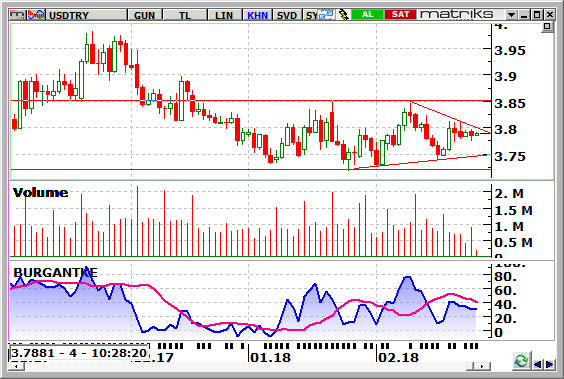Image resolution: width=564 pixels, height=379 pixels.
Task: Click the SVD toolbar button
Action: pyautogui.click(x=287, y=15)
